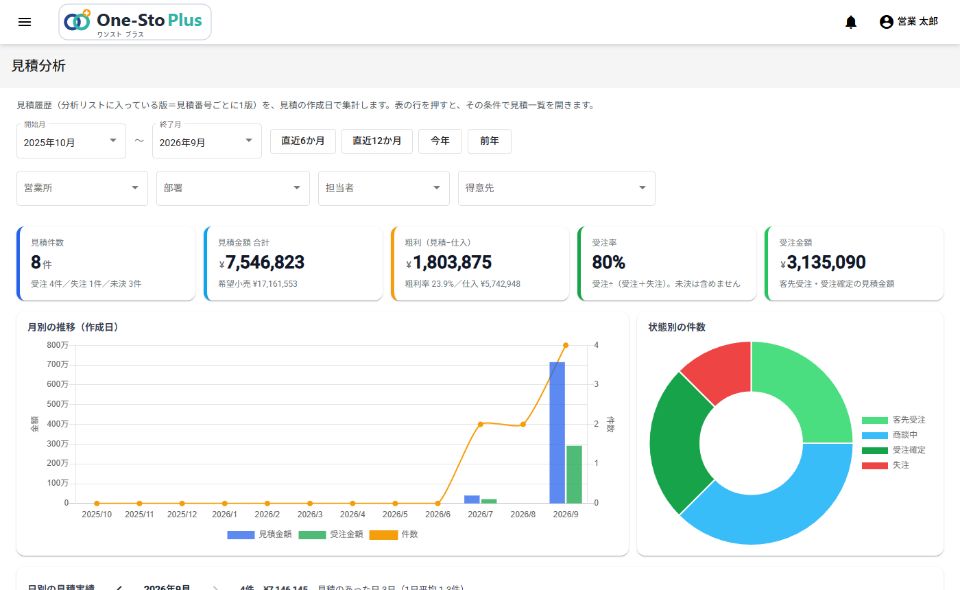Click the dark green 受注確定 donut segment

pos(677,441)
